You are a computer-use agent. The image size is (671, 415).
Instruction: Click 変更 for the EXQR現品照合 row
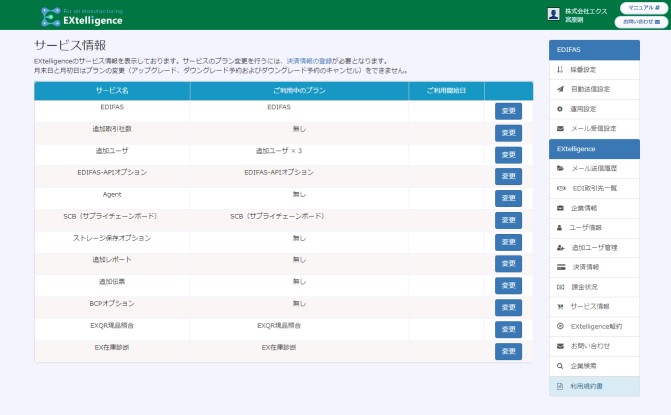[x=508, y=330]
